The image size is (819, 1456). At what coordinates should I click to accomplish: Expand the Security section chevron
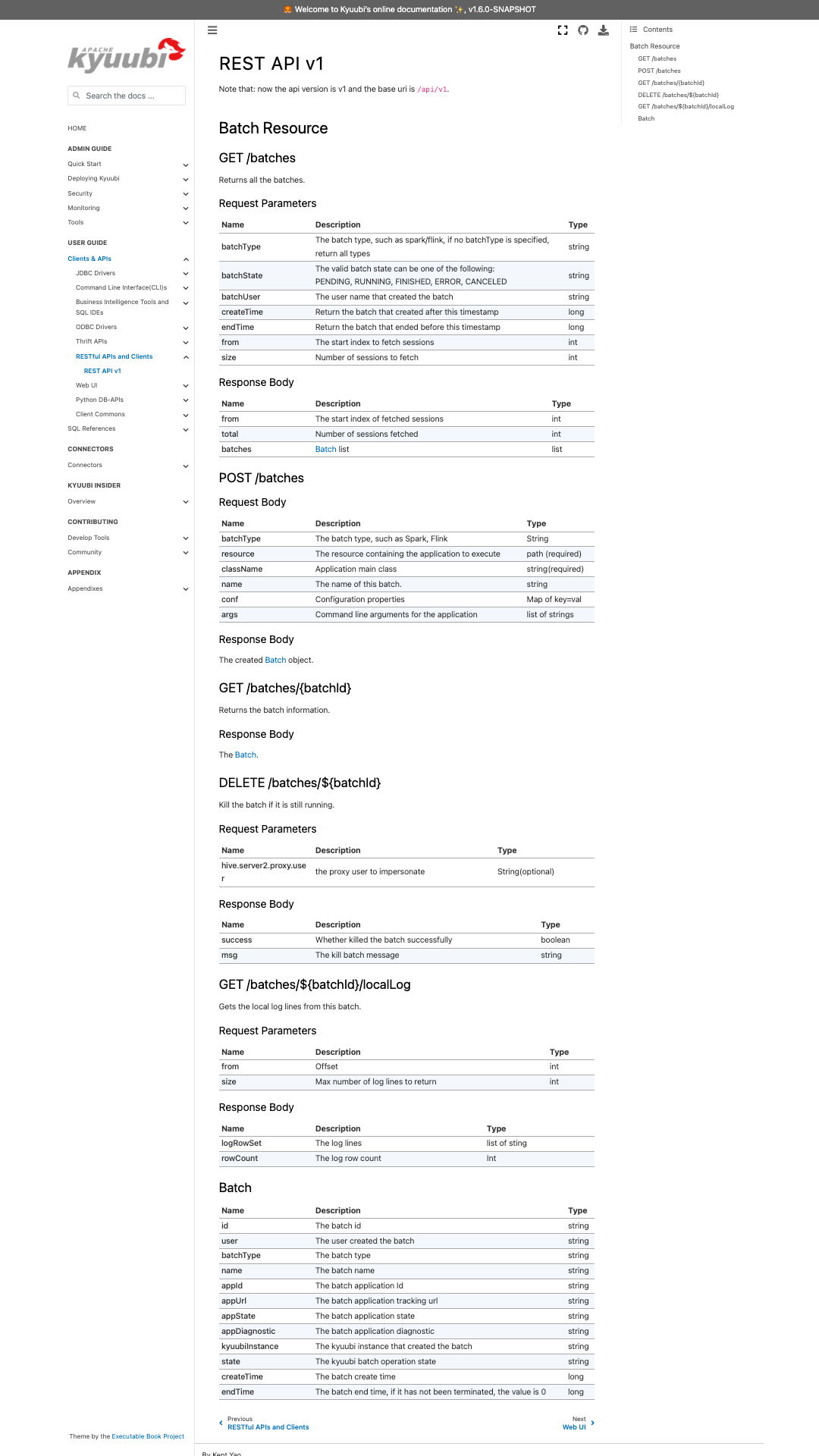[x=186, y=193]
